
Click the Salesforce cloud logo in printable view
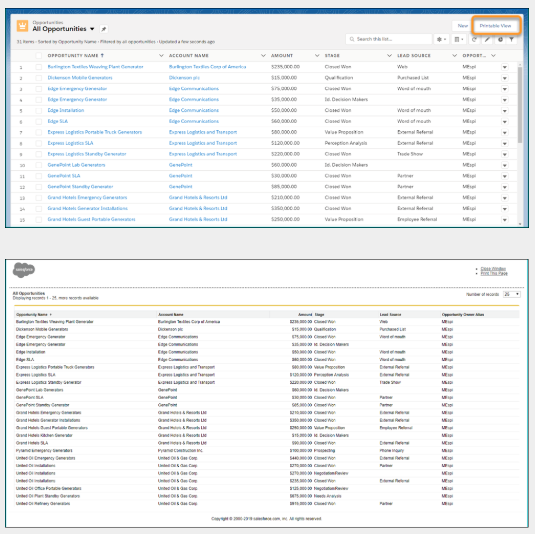pyautogui.click(x=24, y=270)
